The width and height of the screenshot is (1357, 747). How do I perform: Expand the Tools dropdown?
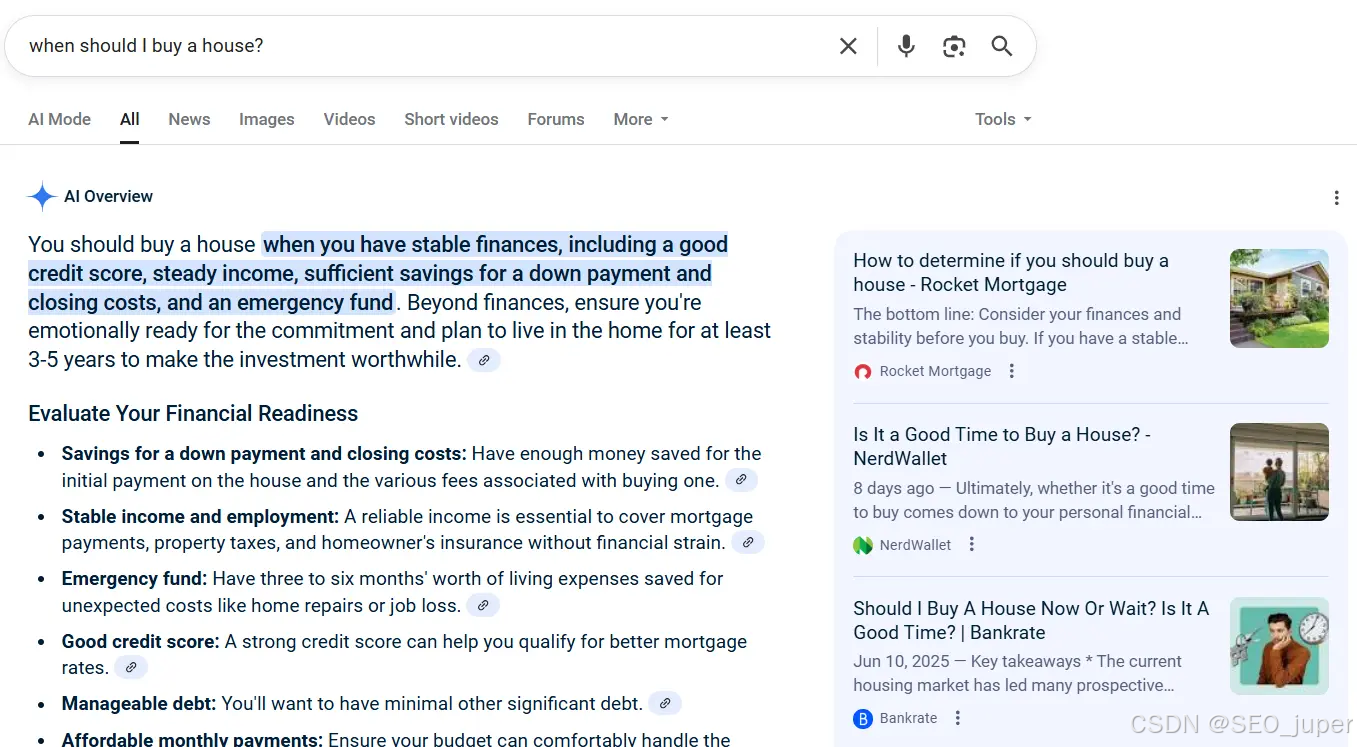coord(1003,119)
